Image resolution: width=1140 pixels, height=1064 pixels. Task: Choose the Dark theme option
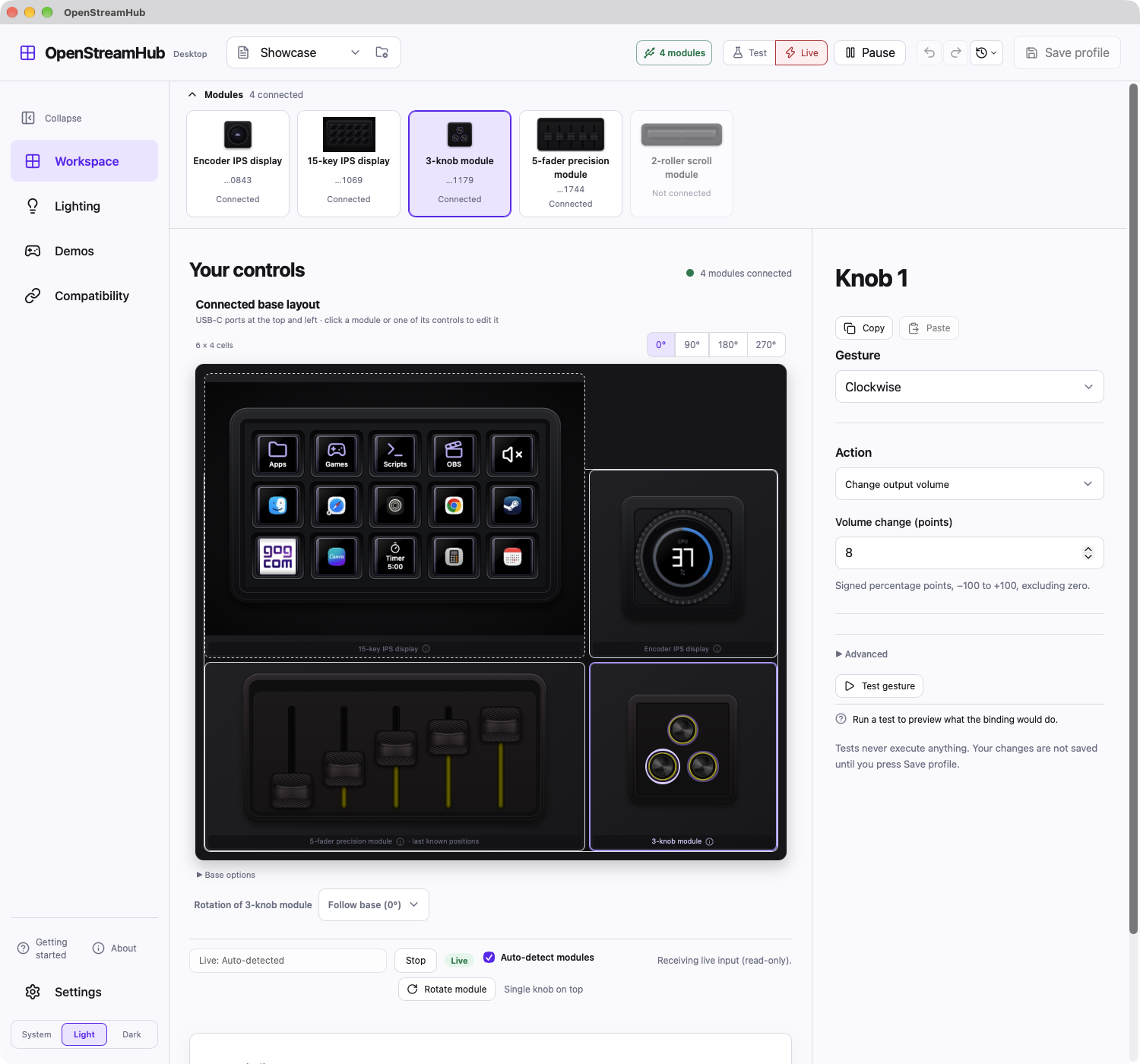[131, 1034]
